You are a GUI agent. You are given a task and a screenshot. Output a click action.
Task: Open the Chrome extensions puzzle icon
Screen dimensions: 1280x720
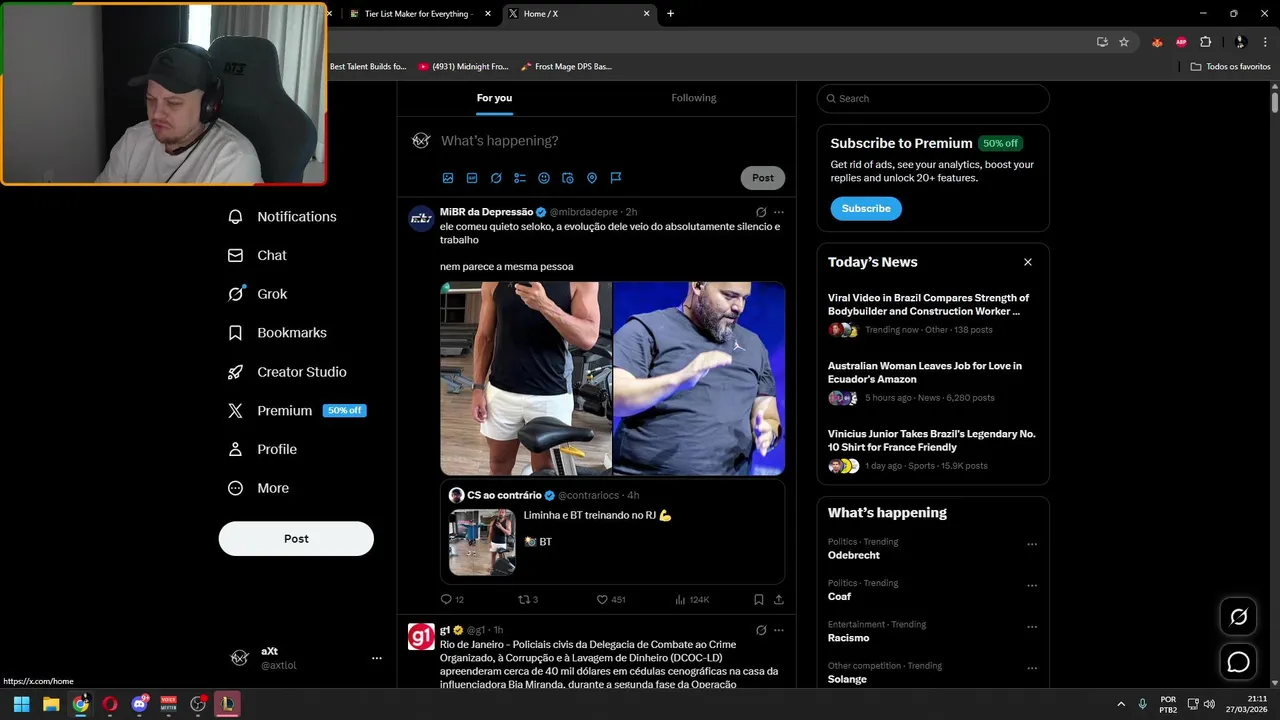[1205, 42]
